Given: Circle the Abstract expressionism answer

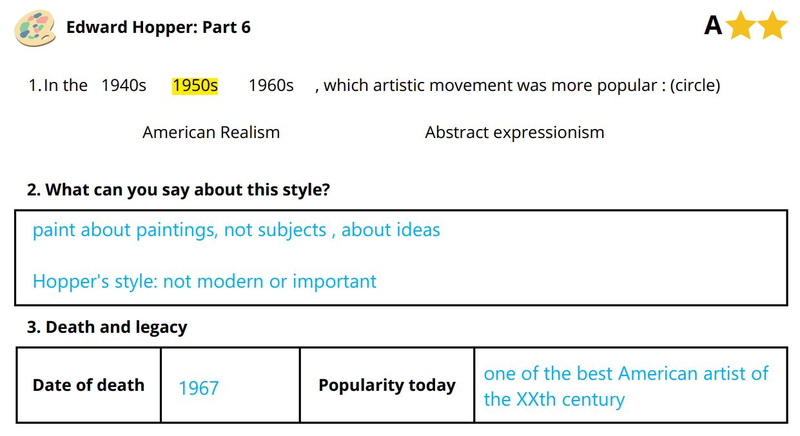Looking at the screenshot, I should pyautogui.click(x=514, y=132).
